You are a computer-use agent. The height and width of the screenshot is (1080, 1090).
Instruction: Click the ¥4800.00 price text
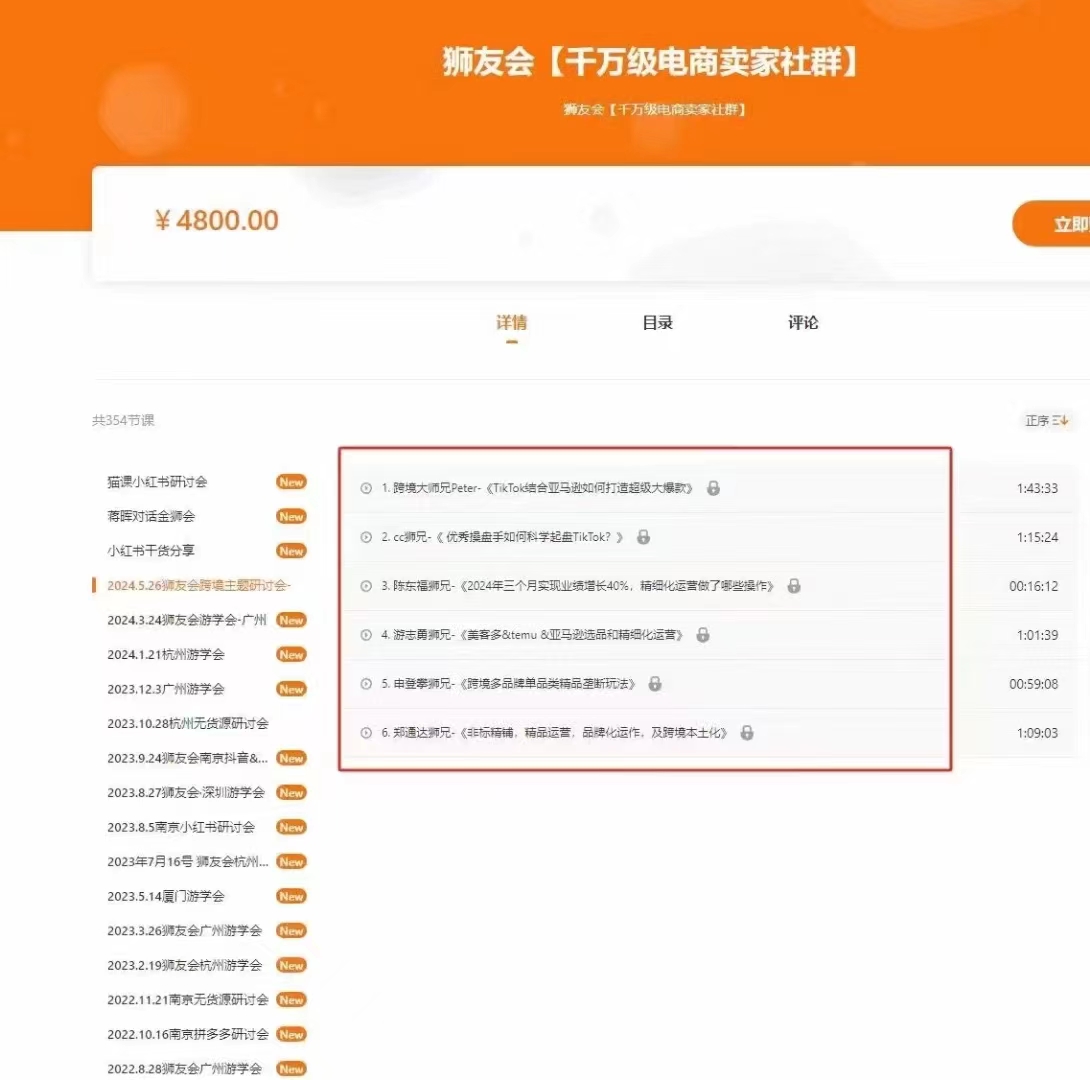(216, 220)
